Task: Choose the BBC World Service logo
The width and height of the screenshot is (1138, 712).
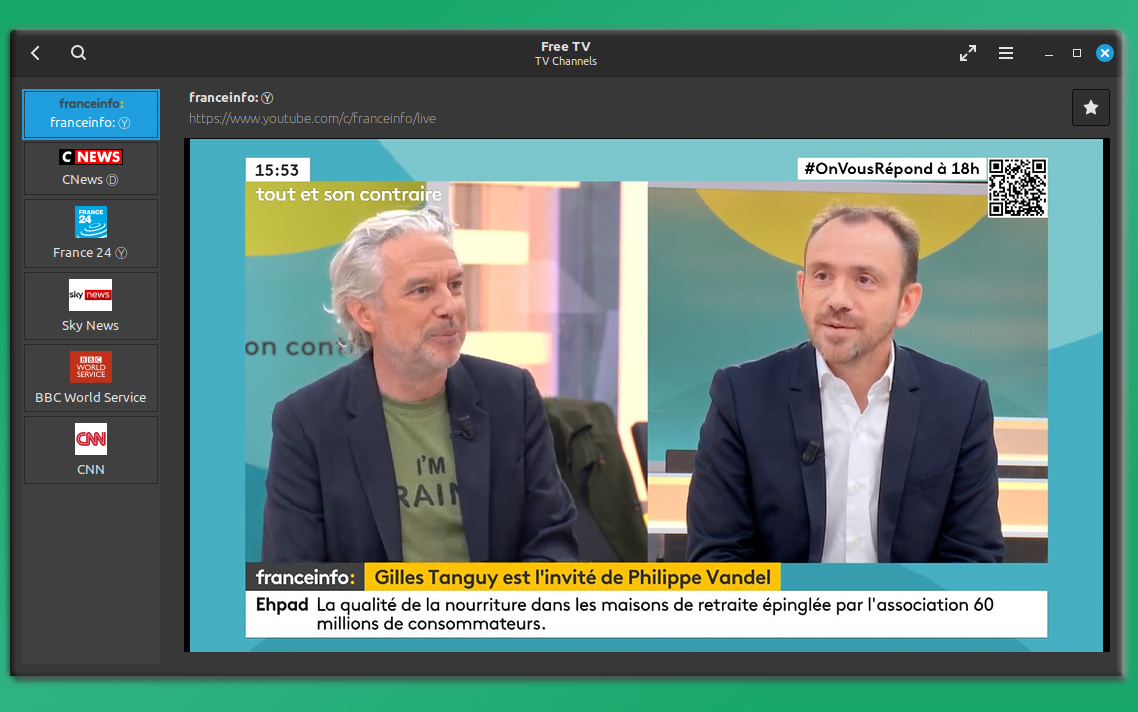Action: [91, 367]
